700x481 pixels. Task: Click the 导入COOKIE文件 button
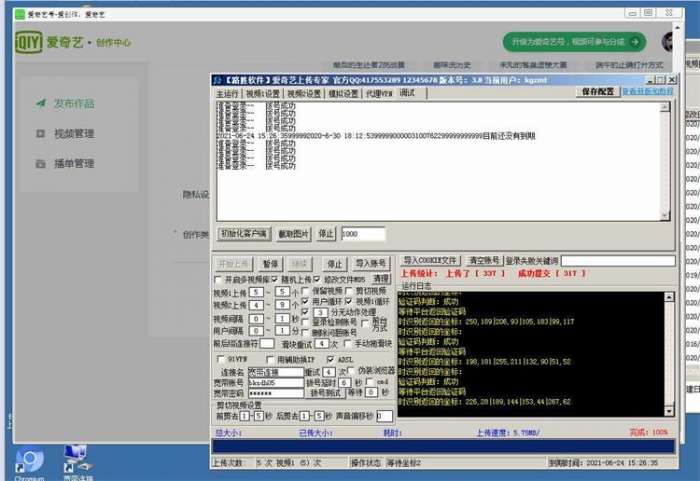point(430,260)
